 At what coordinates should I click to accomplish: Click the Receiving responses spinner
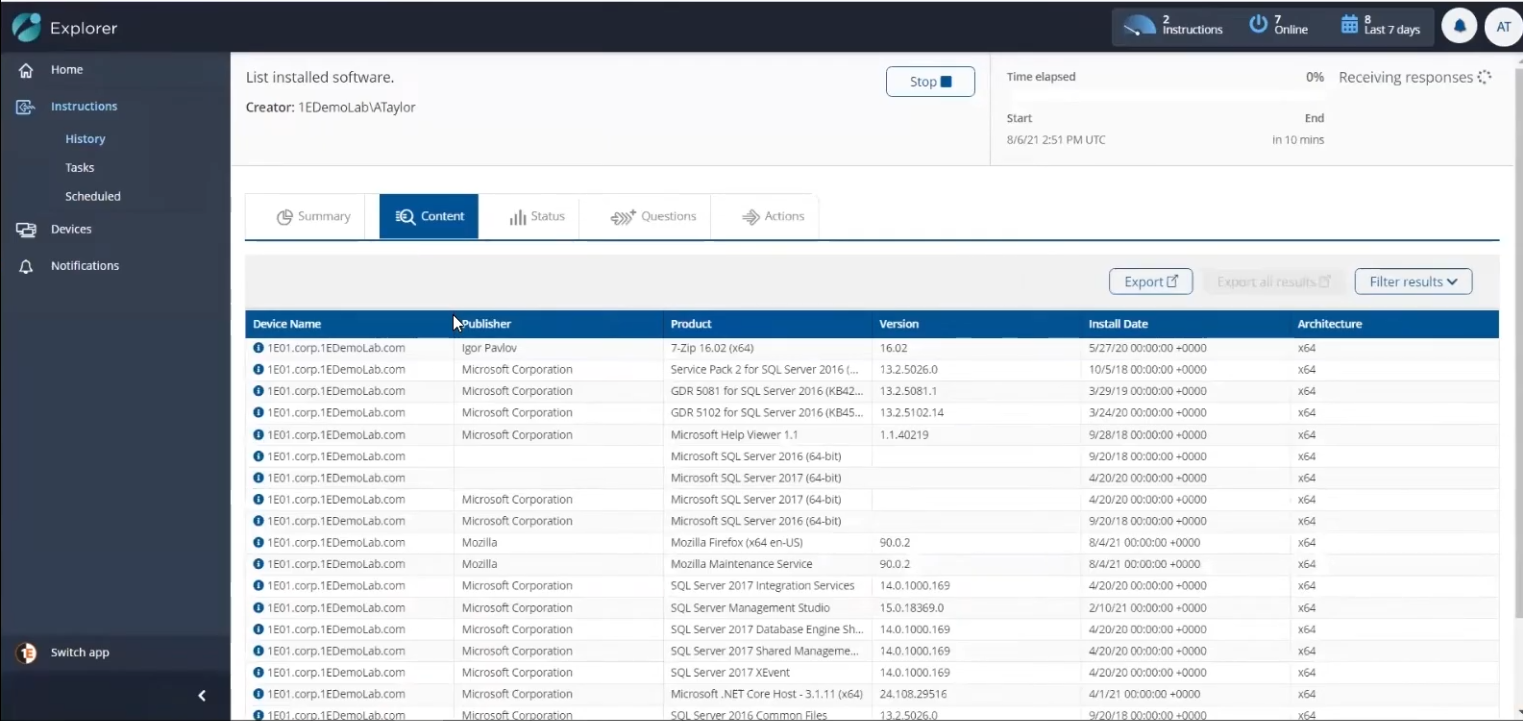pyautogui.click(x=1484, y=77)
